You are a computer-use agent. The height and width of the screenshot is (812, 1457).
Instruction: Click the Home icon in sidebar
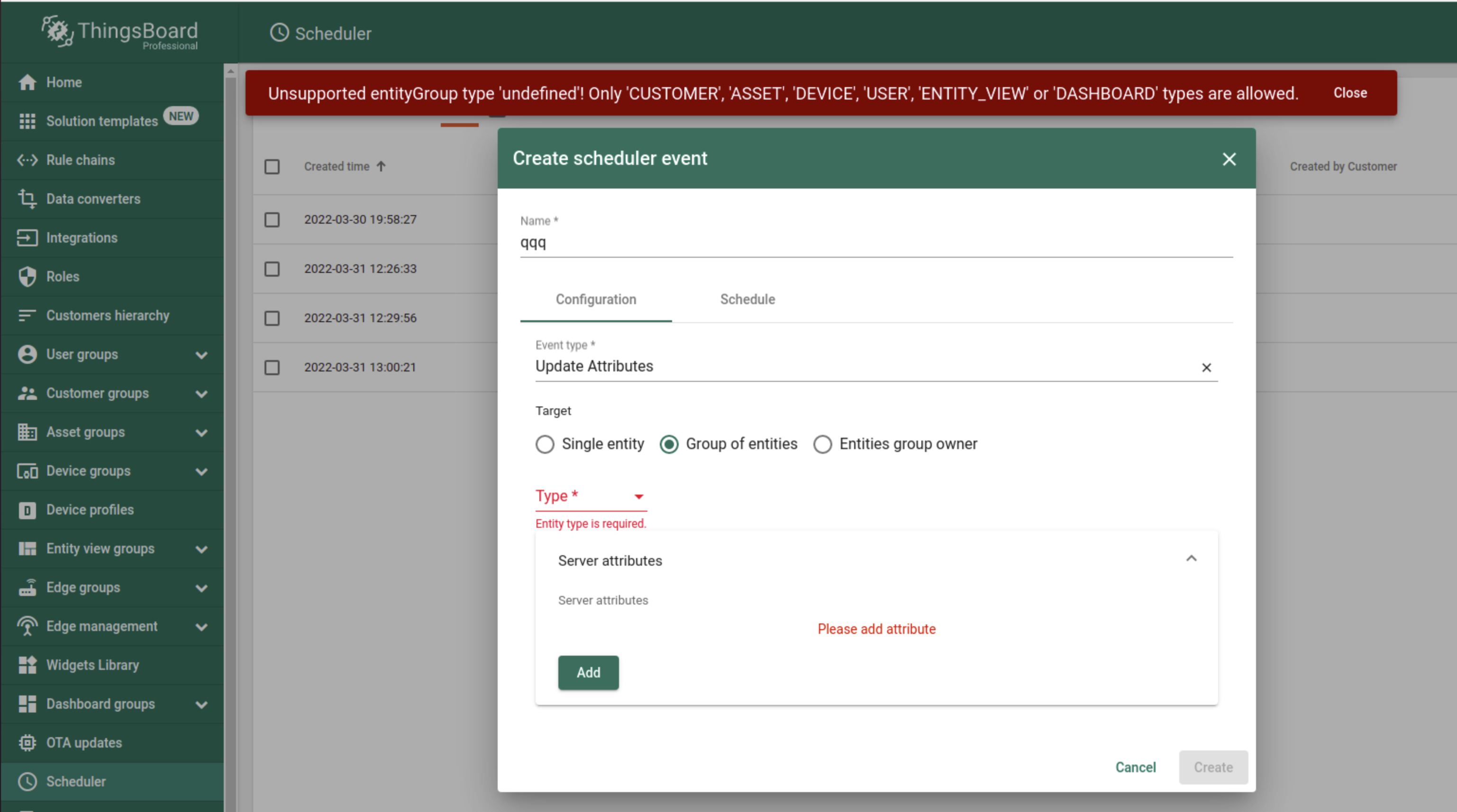[x=27, y=82]
